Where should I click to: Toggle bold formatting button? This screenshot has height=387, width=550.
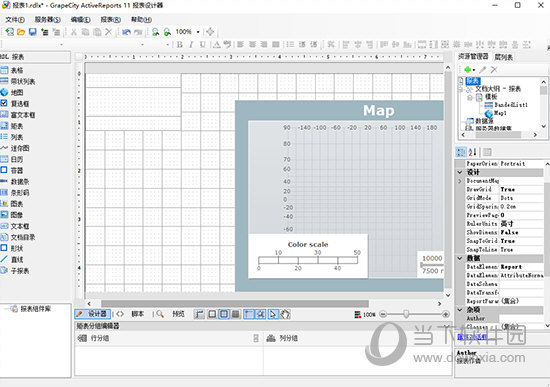coord(180,45)
